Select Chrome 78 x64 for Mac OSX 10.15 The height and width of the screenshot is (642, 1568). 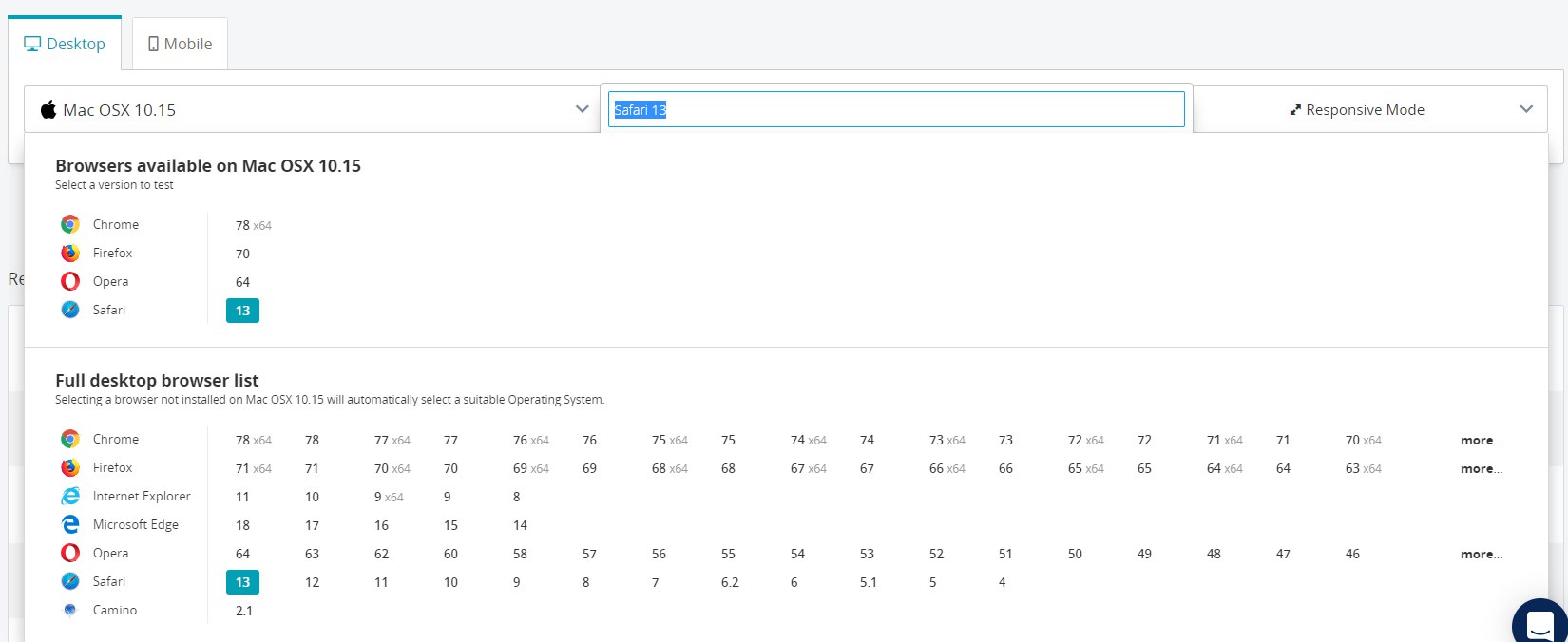tap(254, 225)
